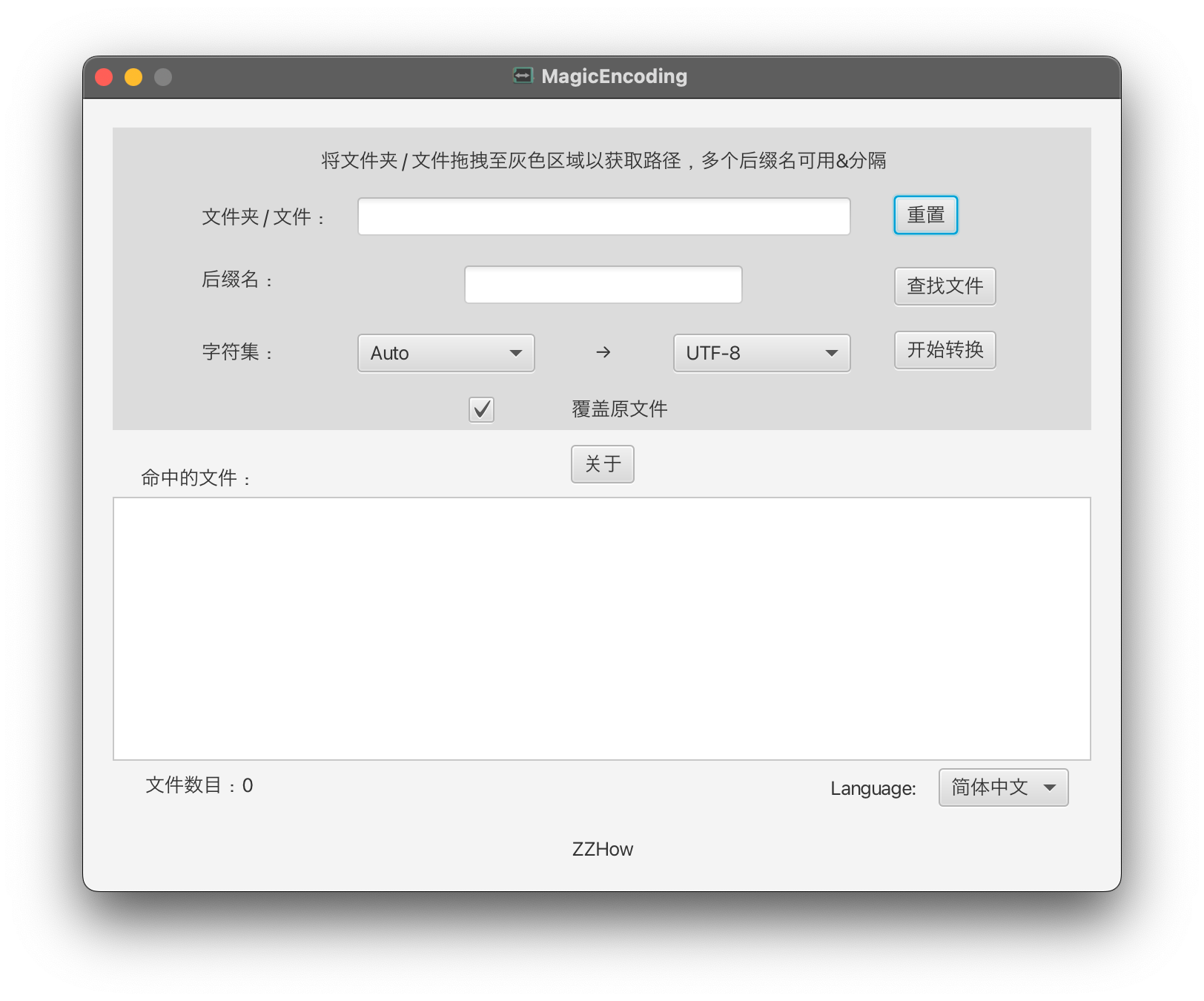Minimize the window with yellow button
This screenshot has width=1204, height=1001.
pos(133,77)
